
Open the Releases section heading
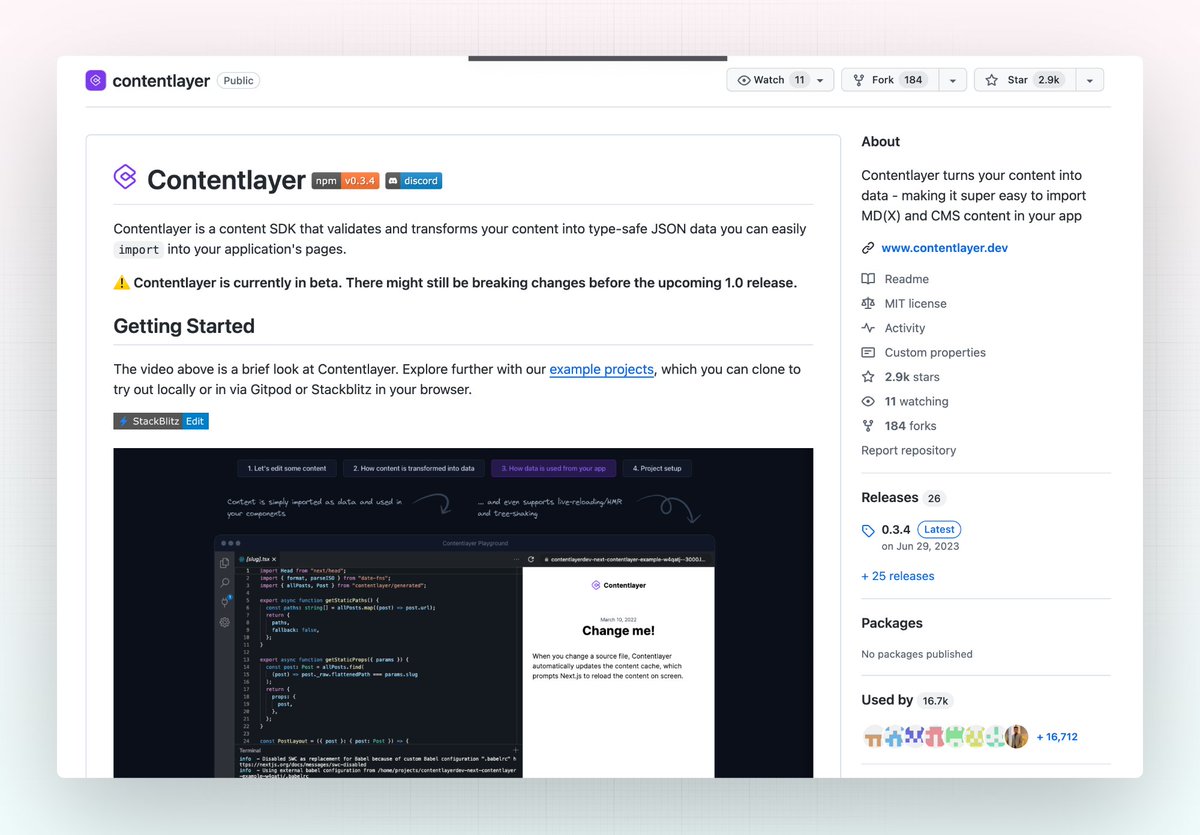coord(889,497)
